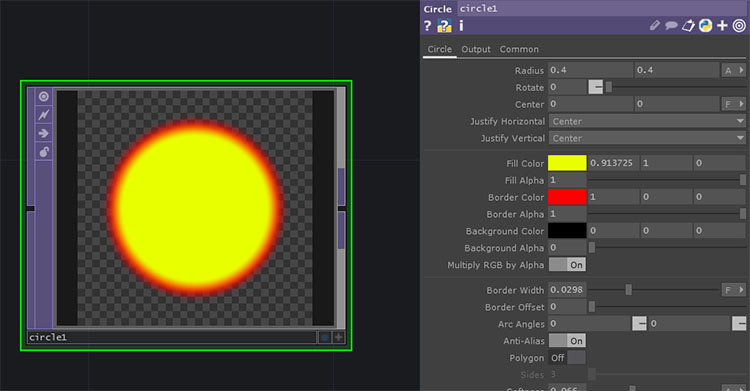Open operator help question mark icon
This screenshot has width=750, height=391.
428,26
